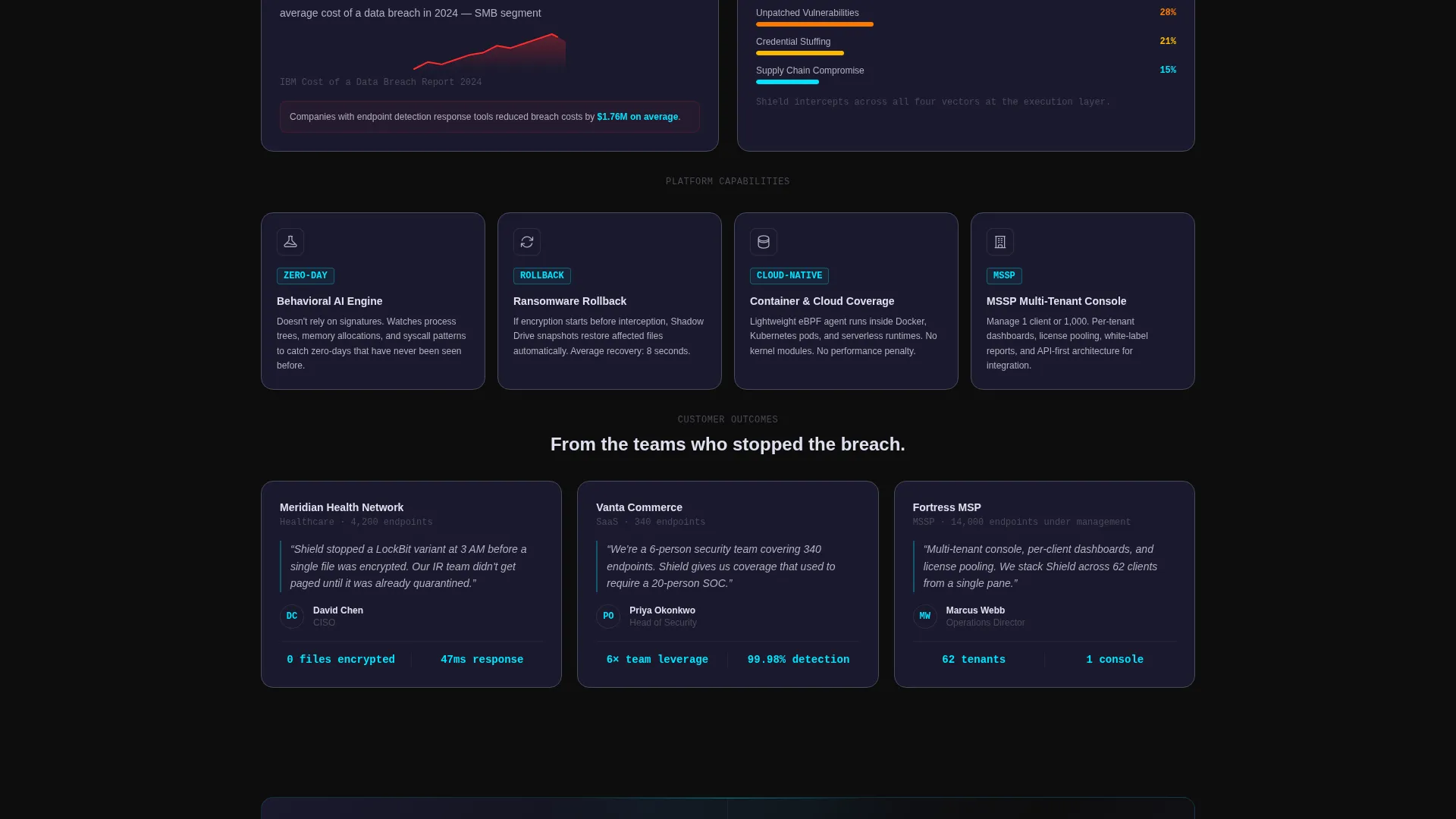This screenshot has height=819, width=1456.
Task: Select the ROLLBACK badge
Action: [x=542, y=276]
